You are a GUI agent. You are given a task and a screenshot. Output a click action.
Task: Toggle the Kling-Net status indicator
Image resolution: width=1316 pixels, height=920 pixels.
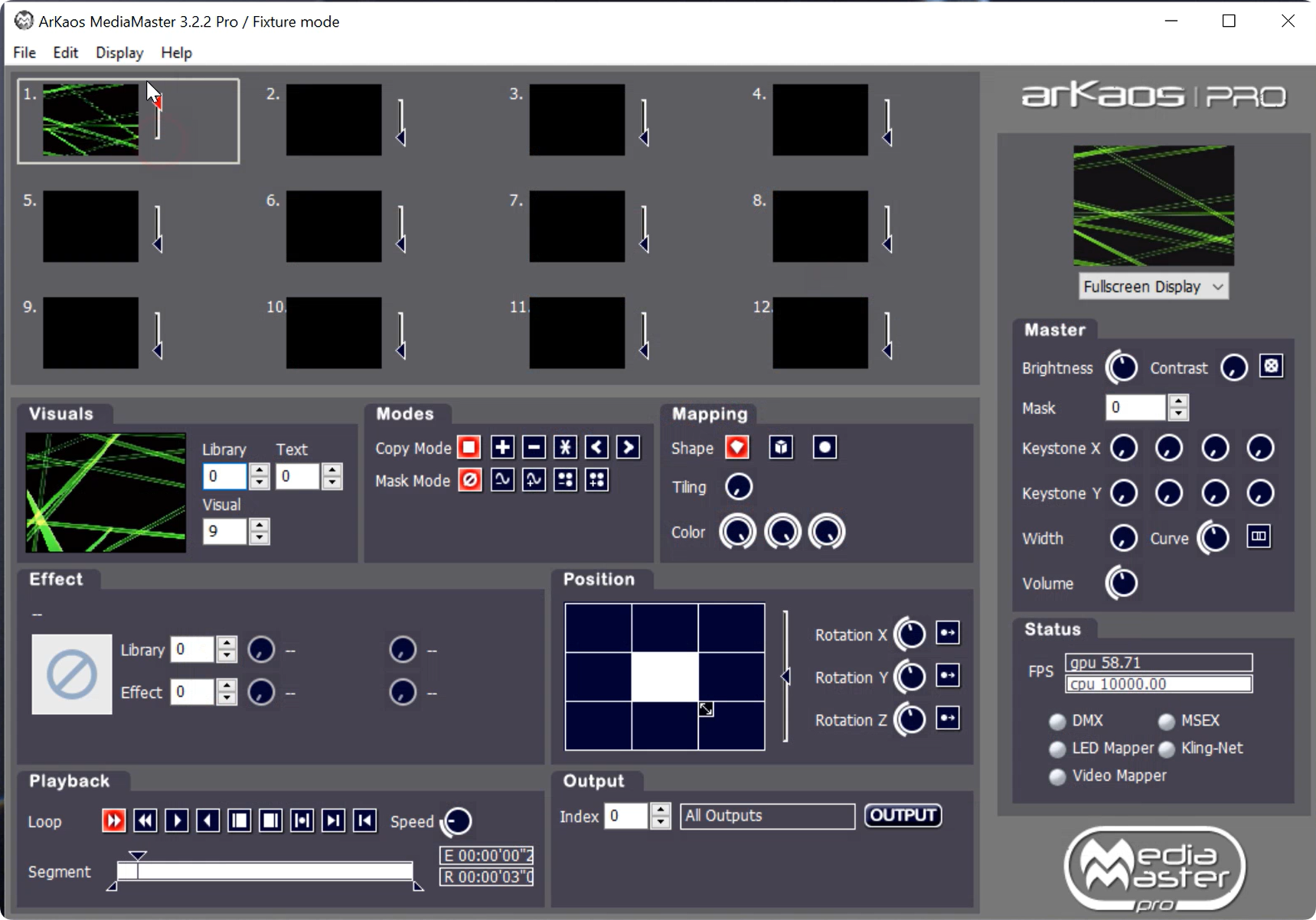pyautogui.click(x=1167, y=749)
